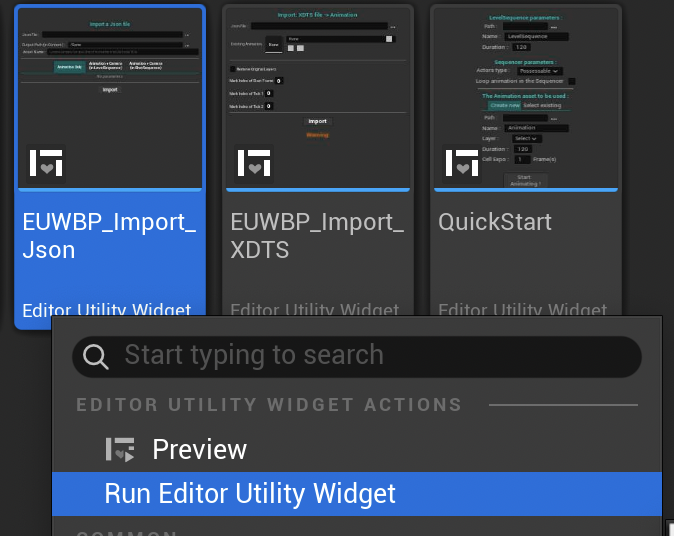The image size is (674, 536).
Task: Click the widget badge icon on EUWBP_Import_Json thumbnail
Action: click(46, 163)
